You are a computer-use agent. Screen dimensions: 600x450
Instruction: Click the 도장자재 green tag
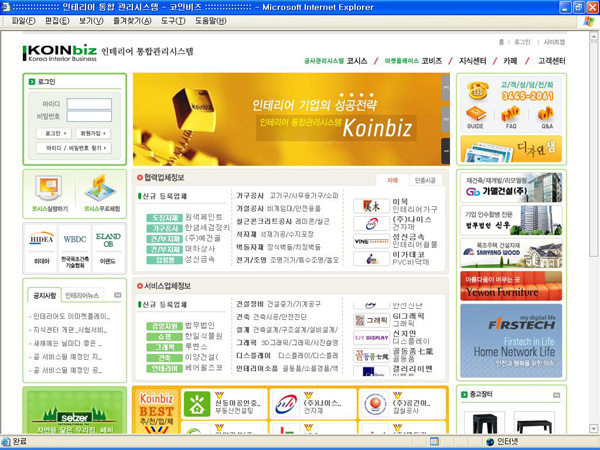point(165,218)
